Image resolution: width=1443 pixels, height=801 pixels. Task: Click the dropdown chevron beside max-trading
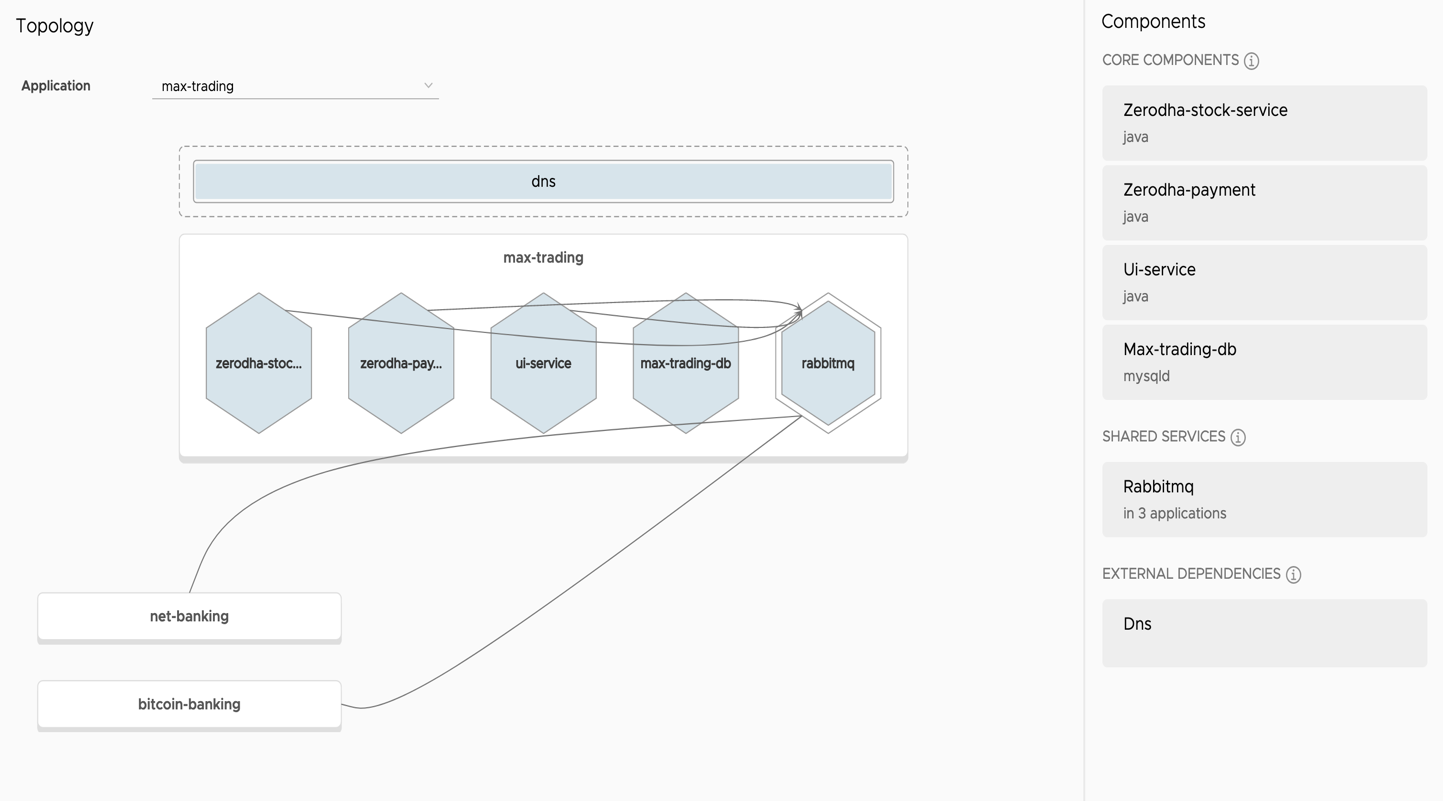pos(428,86)
